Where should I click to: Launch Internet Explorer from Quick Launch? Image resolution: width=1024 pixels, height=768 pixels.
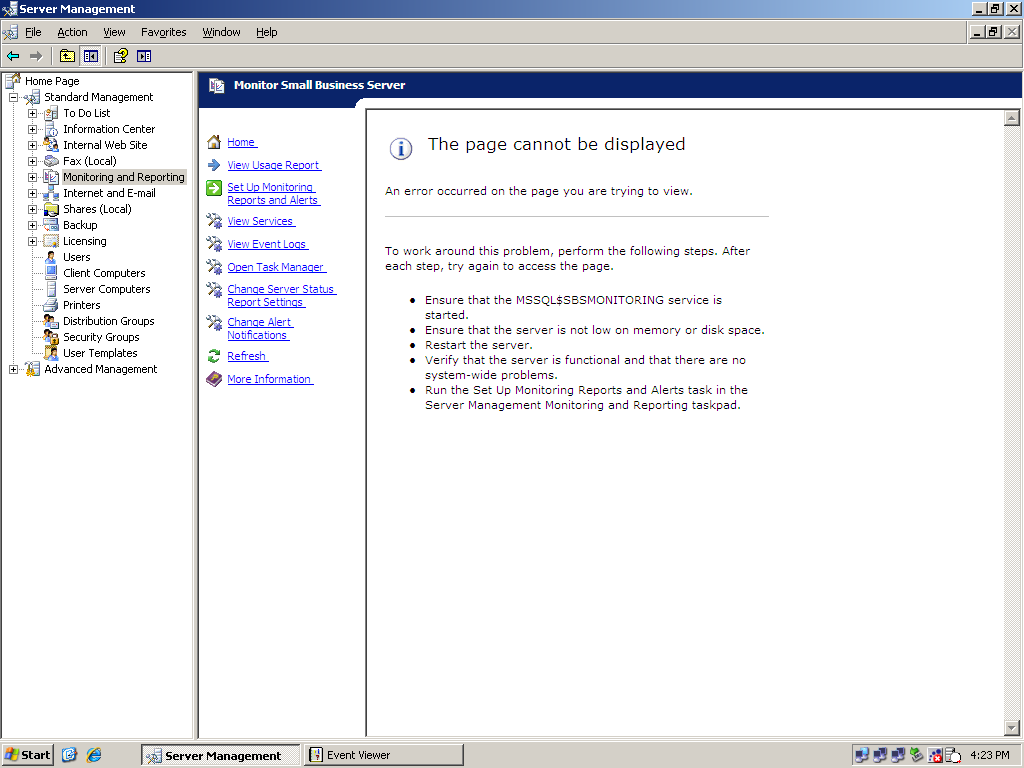pos(94,755)
